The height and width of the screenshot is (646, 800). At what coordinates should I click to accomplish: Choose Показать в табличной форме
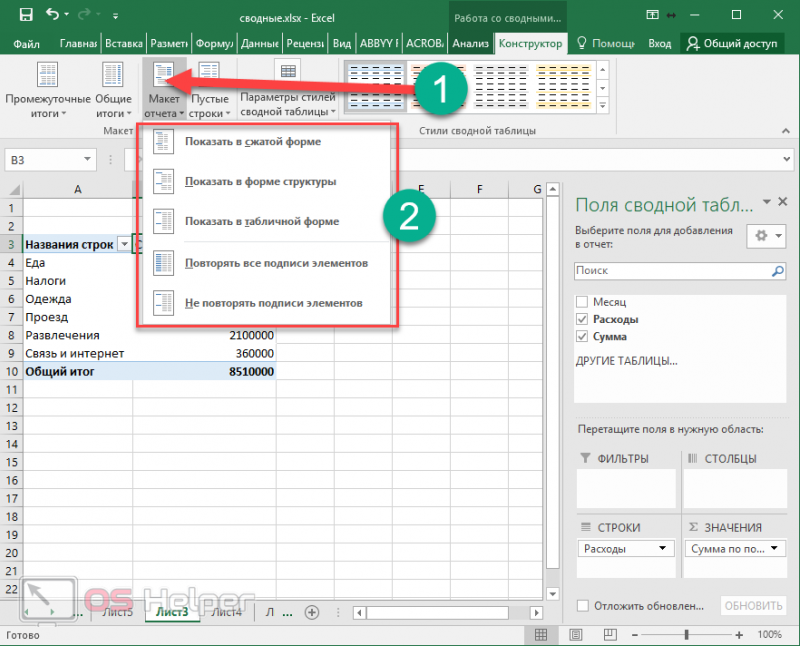(266, 221)
